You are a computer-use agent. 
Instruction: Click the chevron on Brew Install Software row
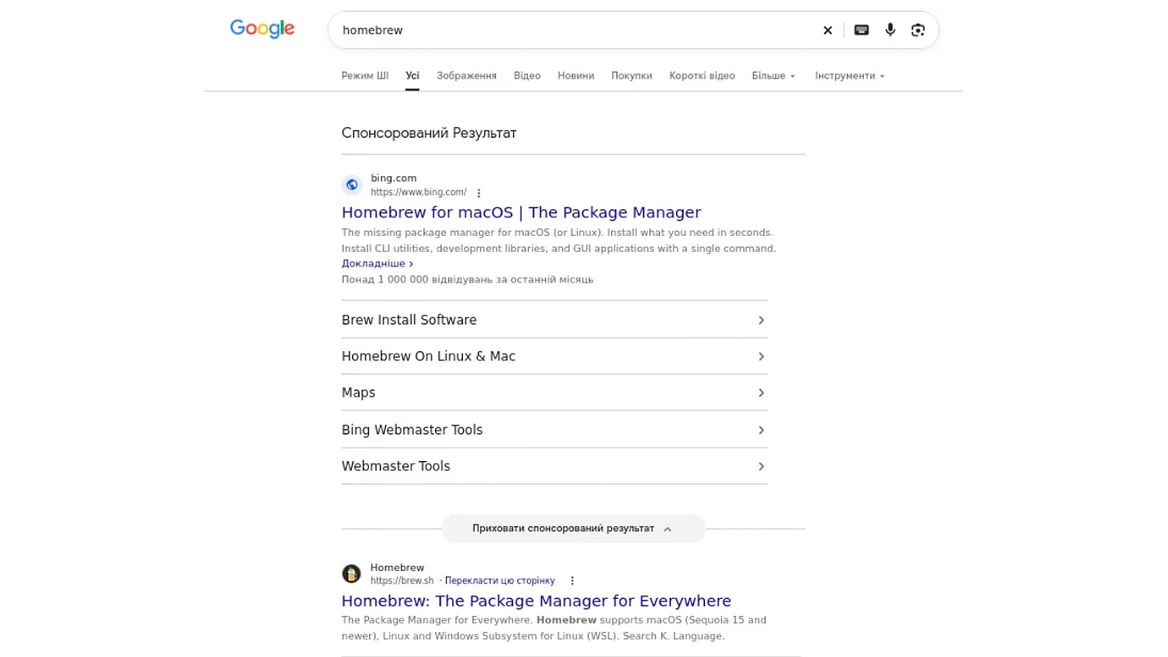click(761, 320)
